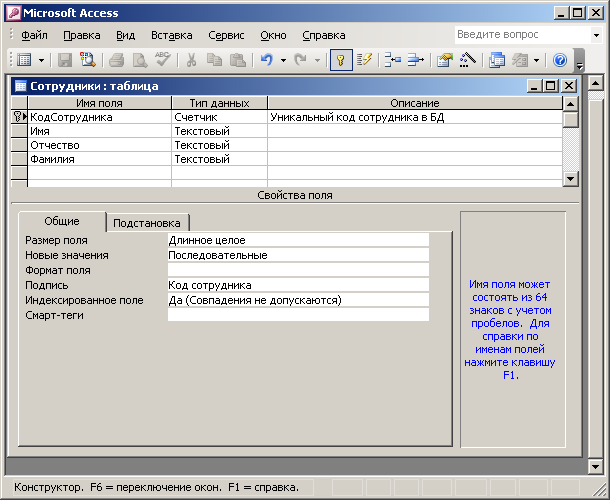Screen dimensions: 610x500
Task: Click the Delete Rows icon
Action: pos(416,60)
